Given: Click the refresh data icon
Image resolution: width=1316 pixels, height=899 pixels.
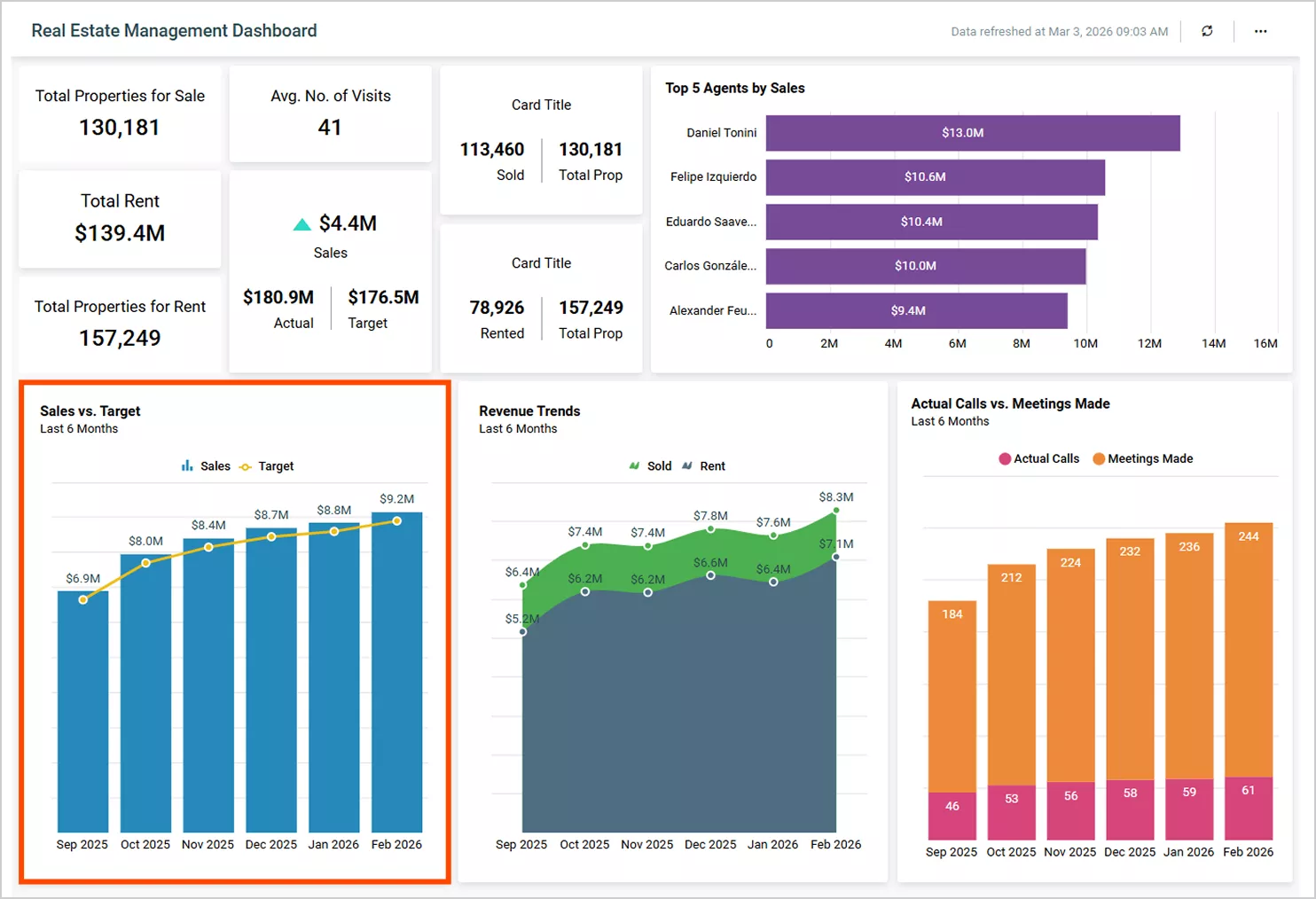Looking at the screenshot, I should 1207,31.
